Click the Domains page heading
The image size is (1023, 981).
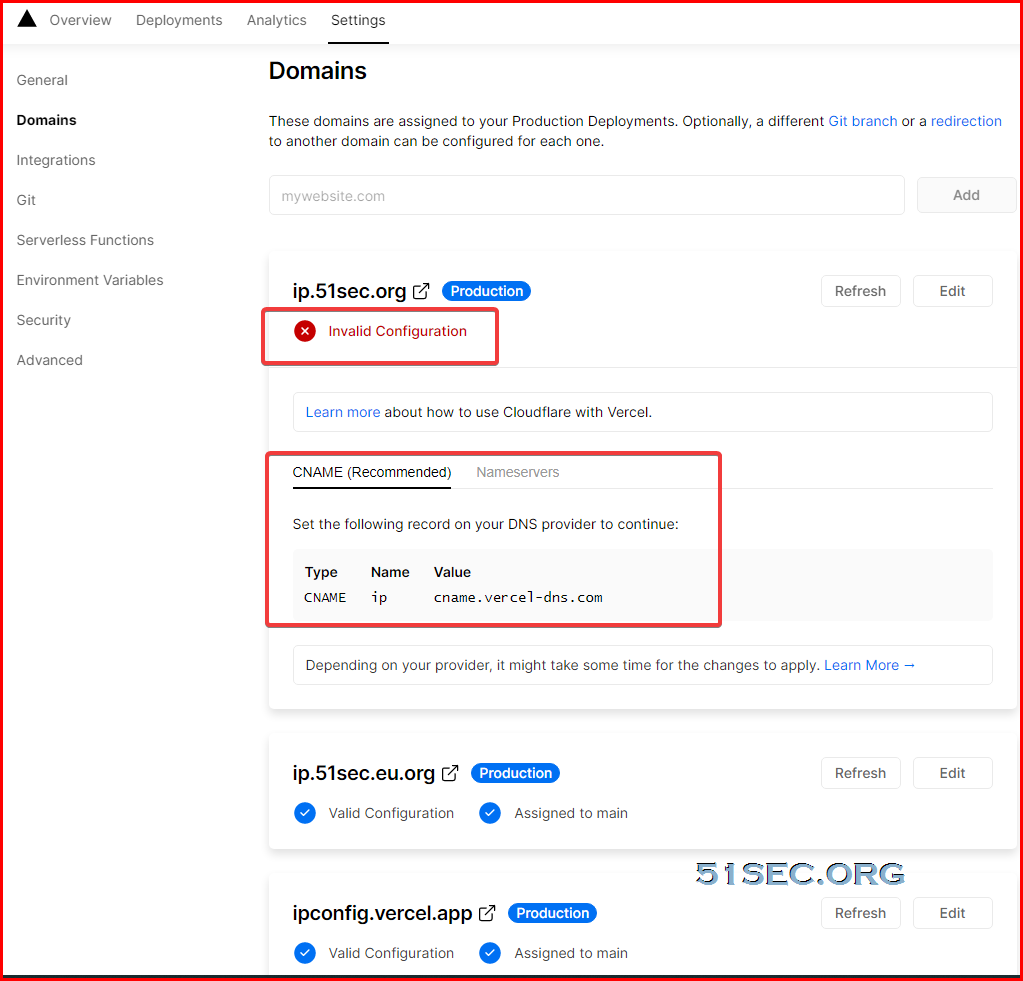[318, 70]
